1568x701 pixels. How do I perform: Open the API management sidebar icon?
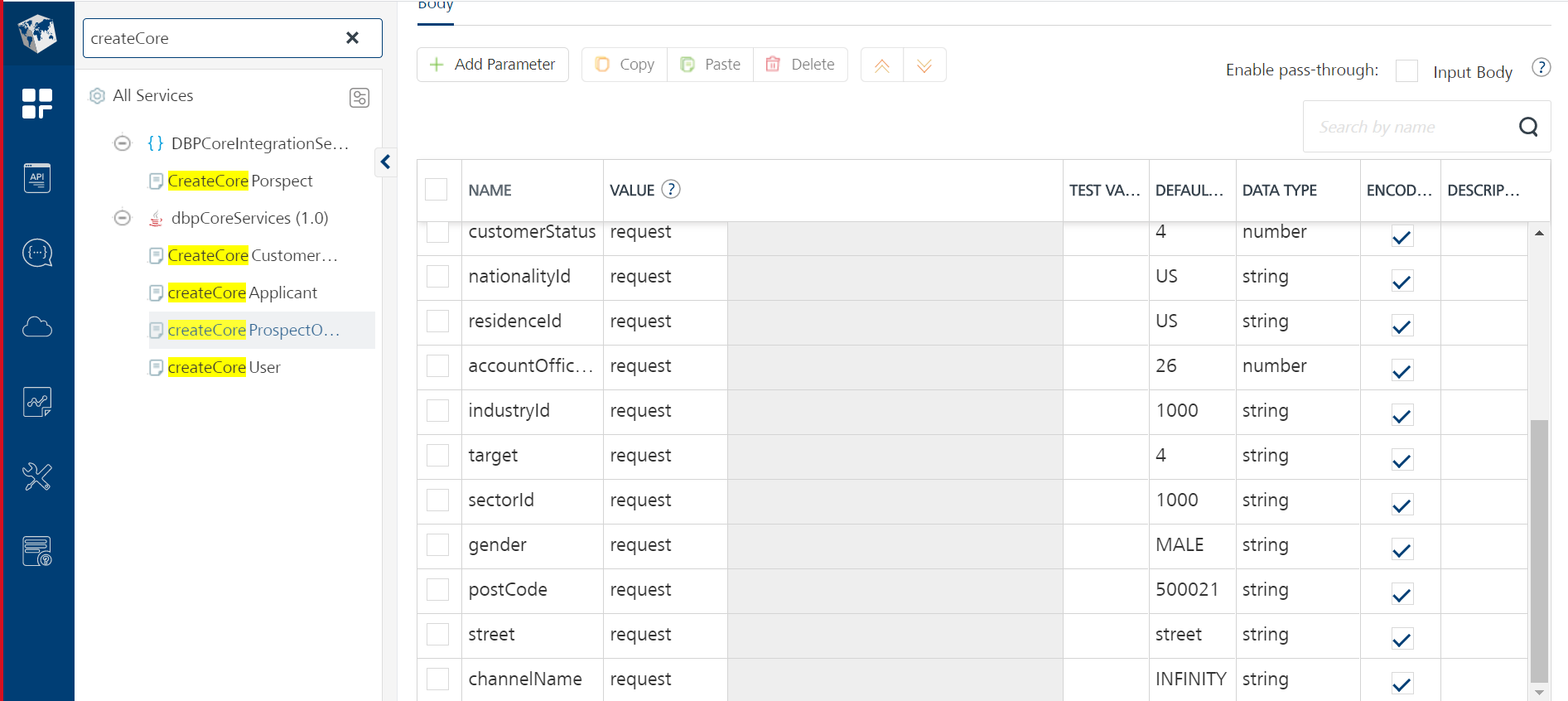[37, 178]
